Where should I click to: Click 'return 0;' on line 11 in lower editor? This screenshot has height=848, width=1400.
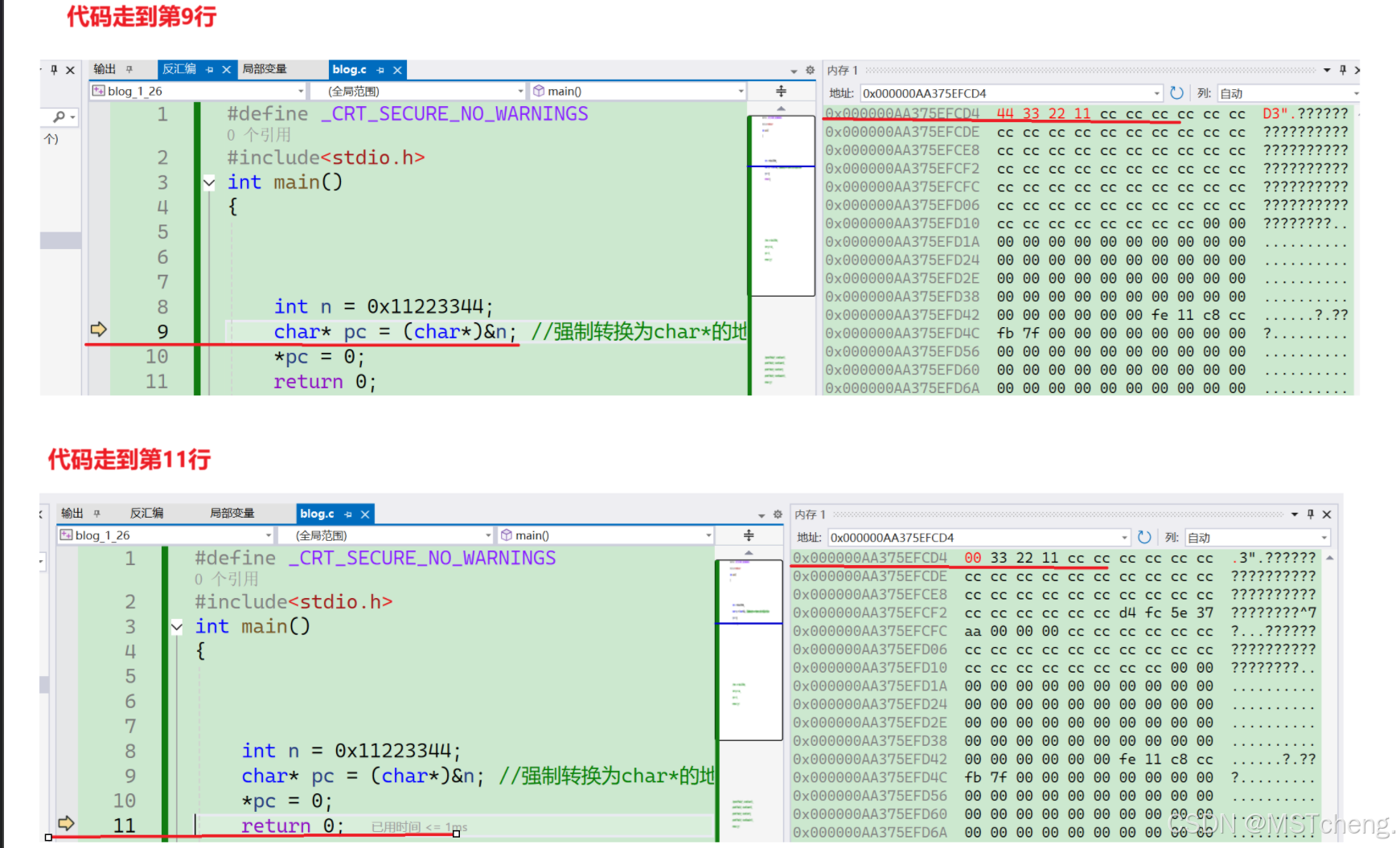click(x=293, y=825)
